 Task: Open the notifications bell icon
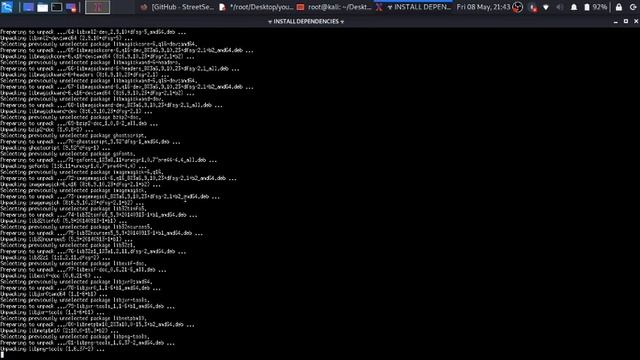(573, 7)
